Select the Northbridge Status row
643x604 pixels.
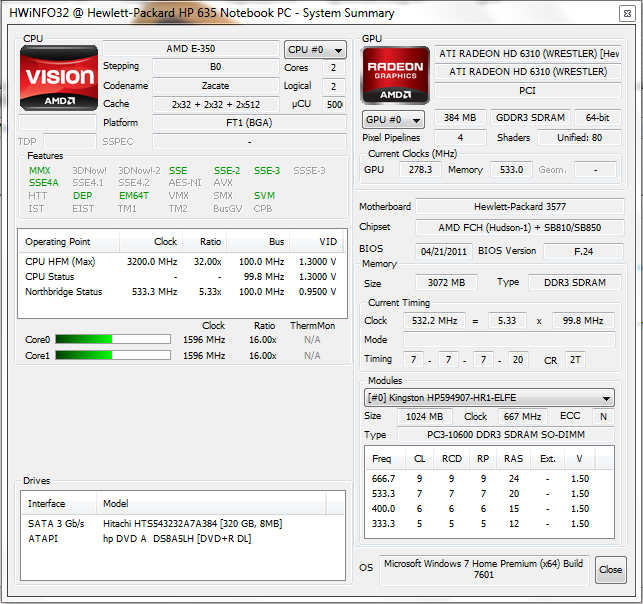tap(182, 292)
